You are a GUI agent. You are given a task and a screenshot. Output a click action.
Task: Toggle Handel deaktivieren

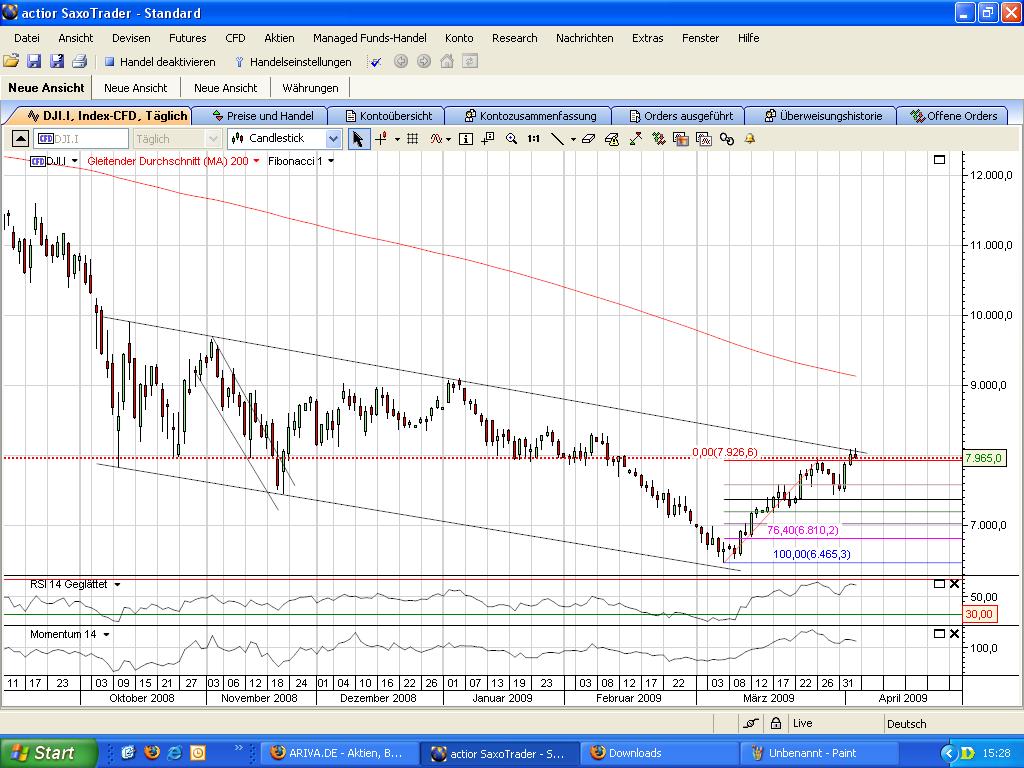[x=160, y=62]
